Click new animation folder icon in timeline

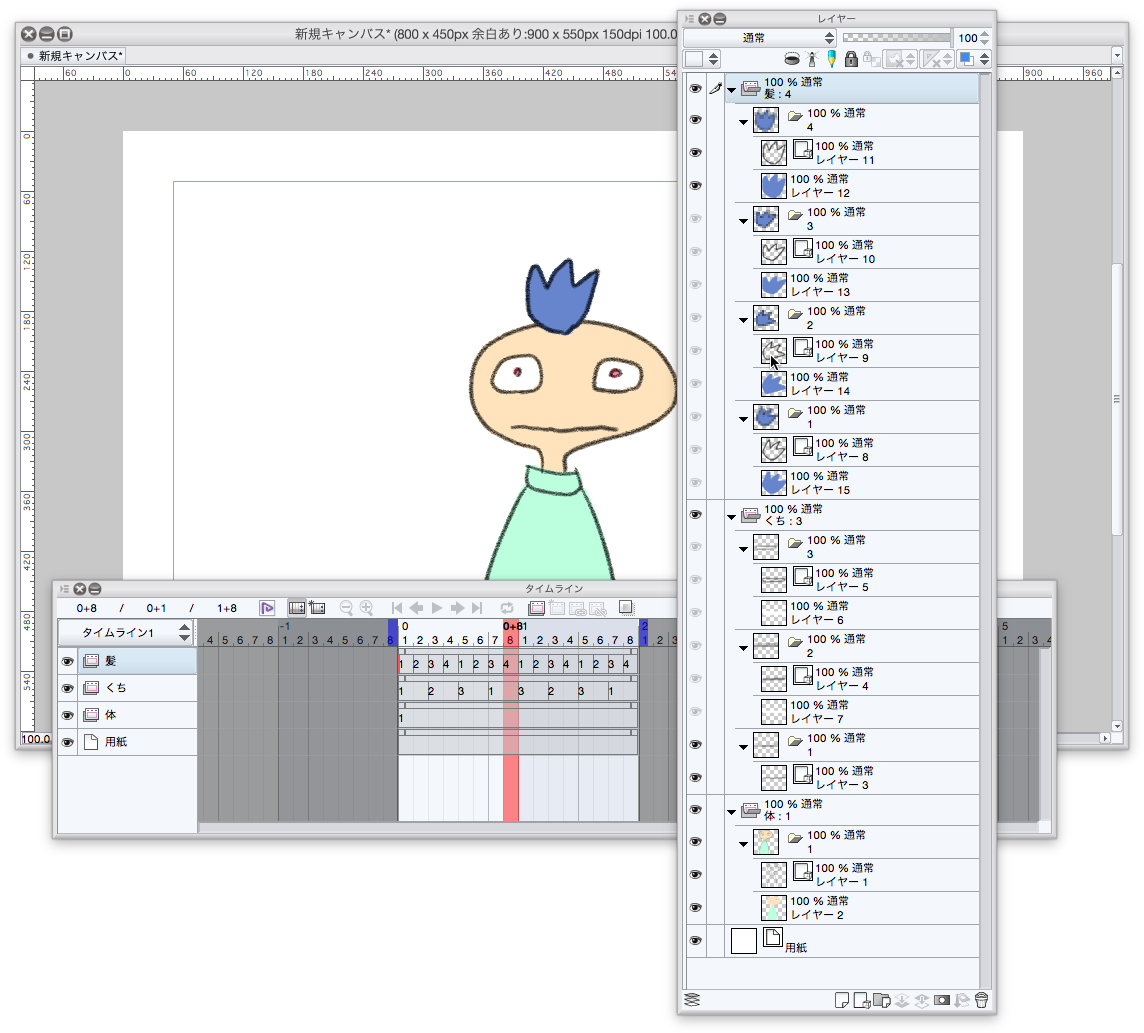536,608
